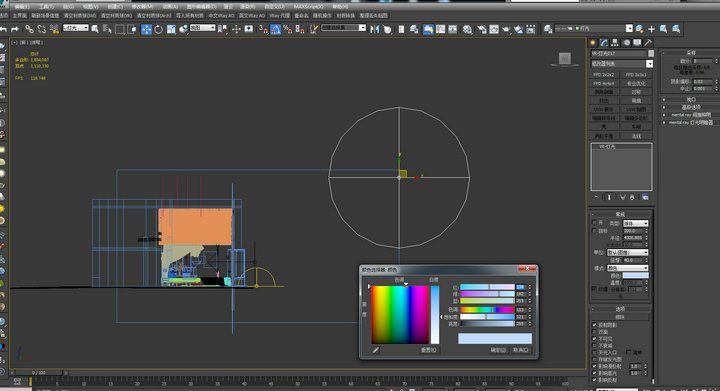The height and width of the screenshot is (391, 720).
Task: Click inside the hue color field
Action: point(400,315)
